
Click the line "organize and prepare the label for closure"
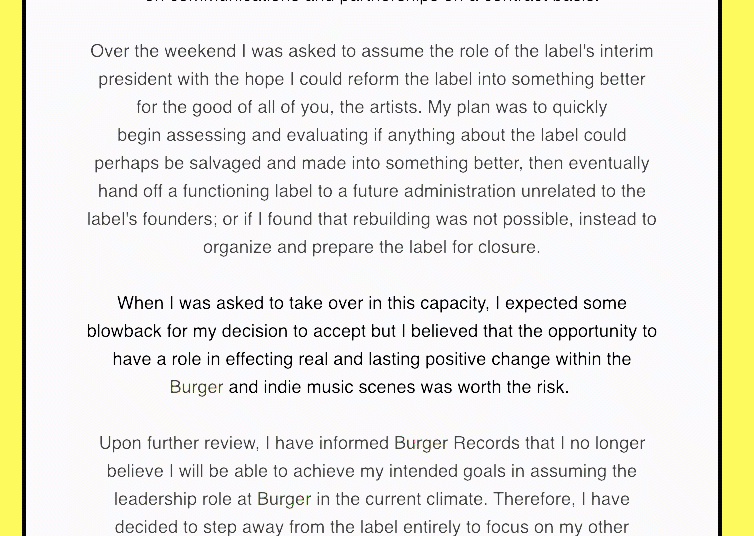click(371, 247)
